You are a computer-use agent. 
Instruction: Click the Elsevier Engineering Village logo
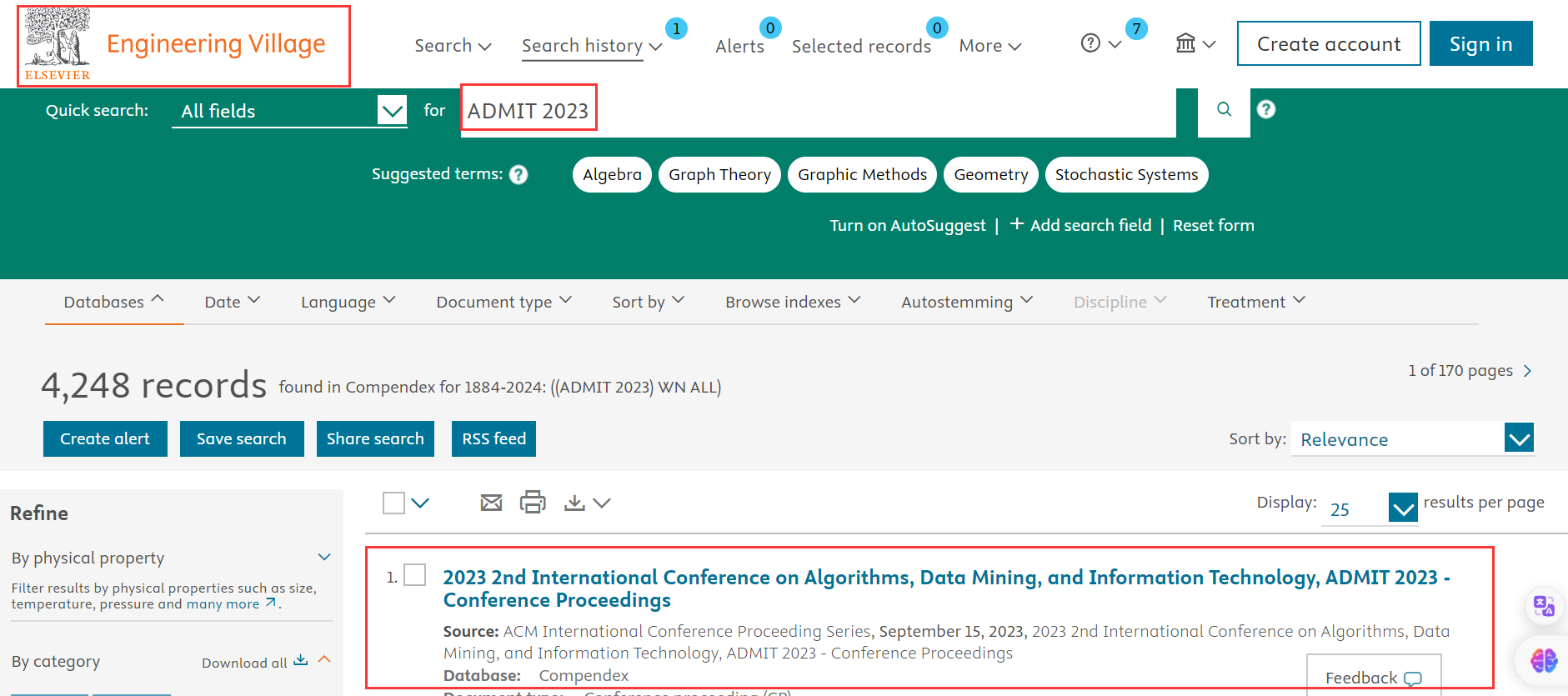(183, 46)
